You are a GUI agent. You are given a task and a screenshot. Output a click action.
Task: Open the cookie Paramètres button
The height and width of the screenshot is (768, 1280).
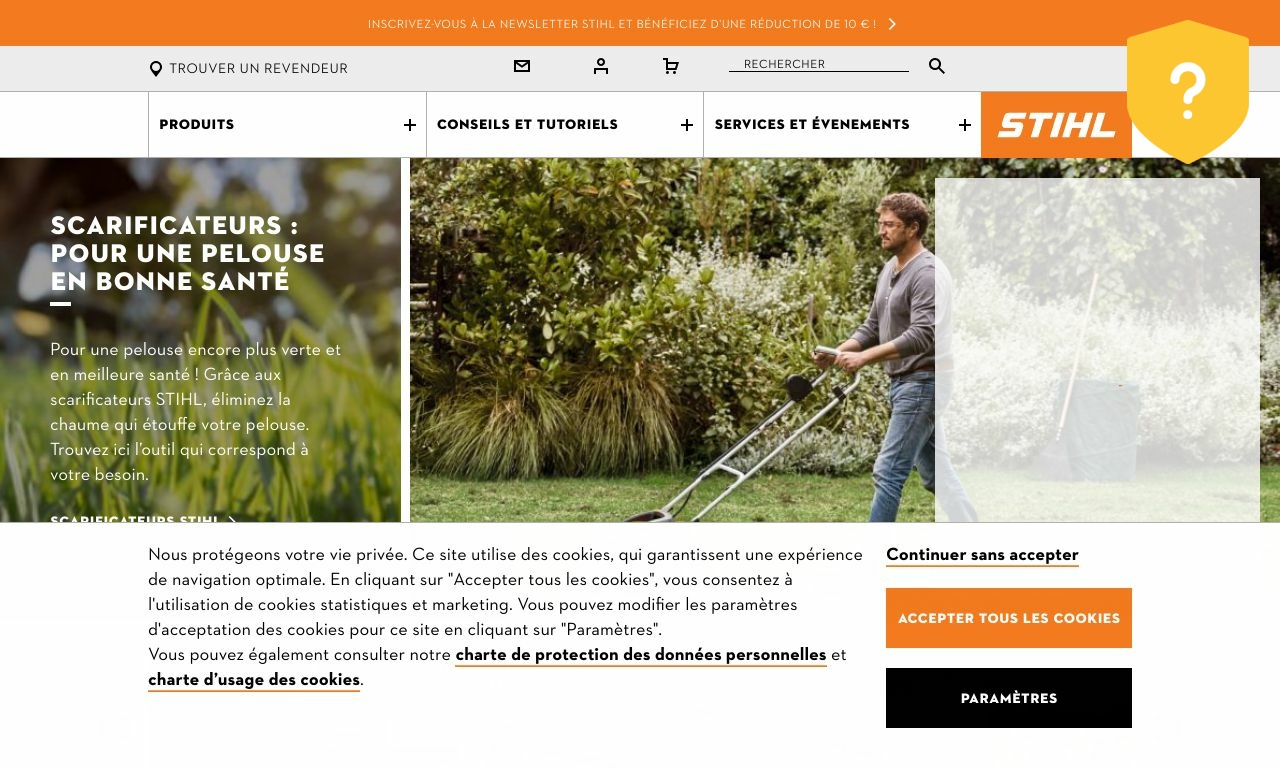click(1009, 698)
